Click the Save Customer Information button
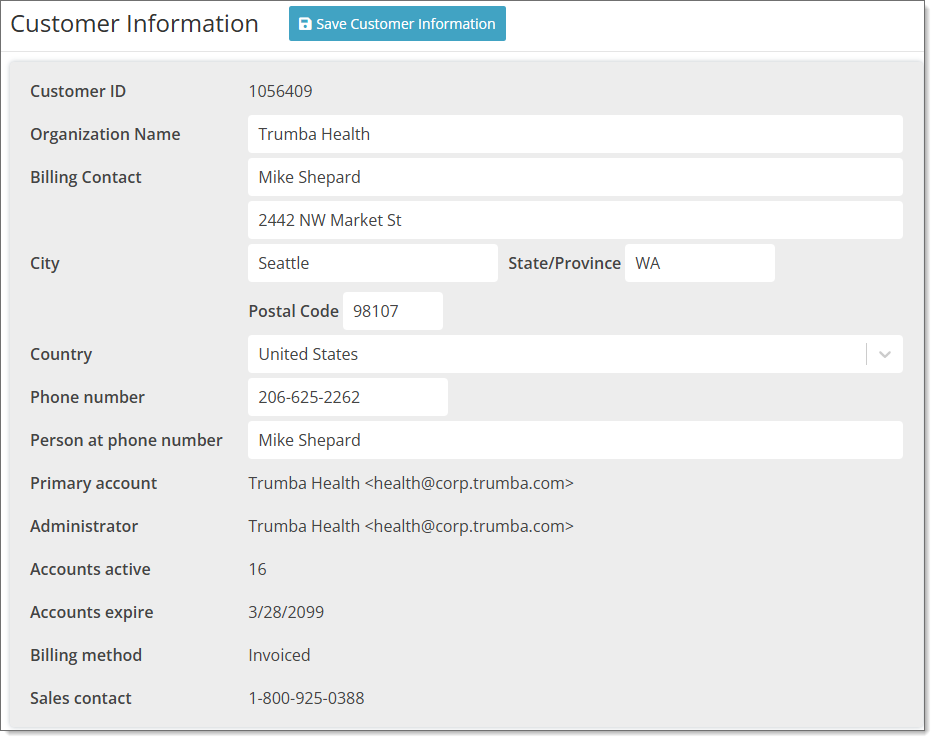This screenshot has height=741, width=935. point(397,23)
